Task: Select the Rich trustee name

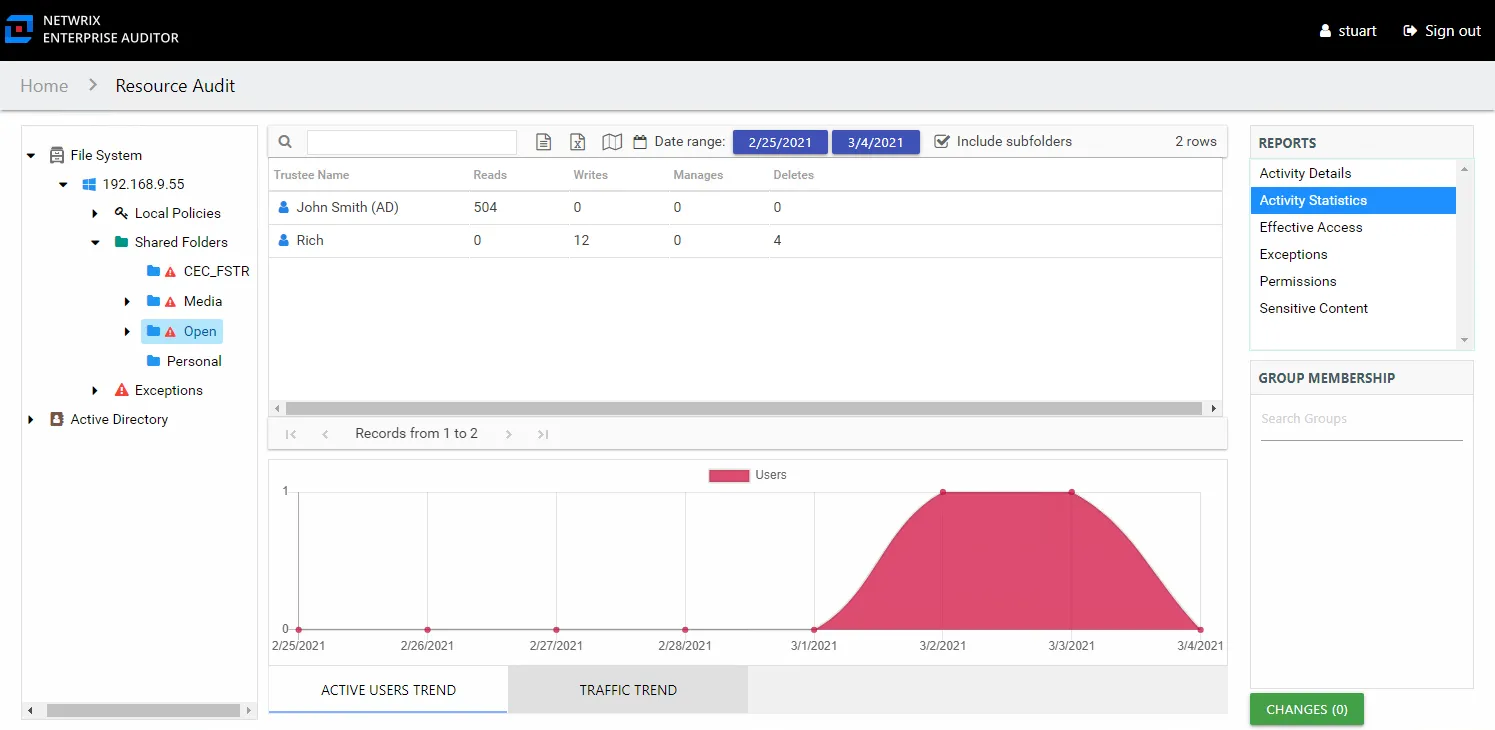Action: click(310, 240)
